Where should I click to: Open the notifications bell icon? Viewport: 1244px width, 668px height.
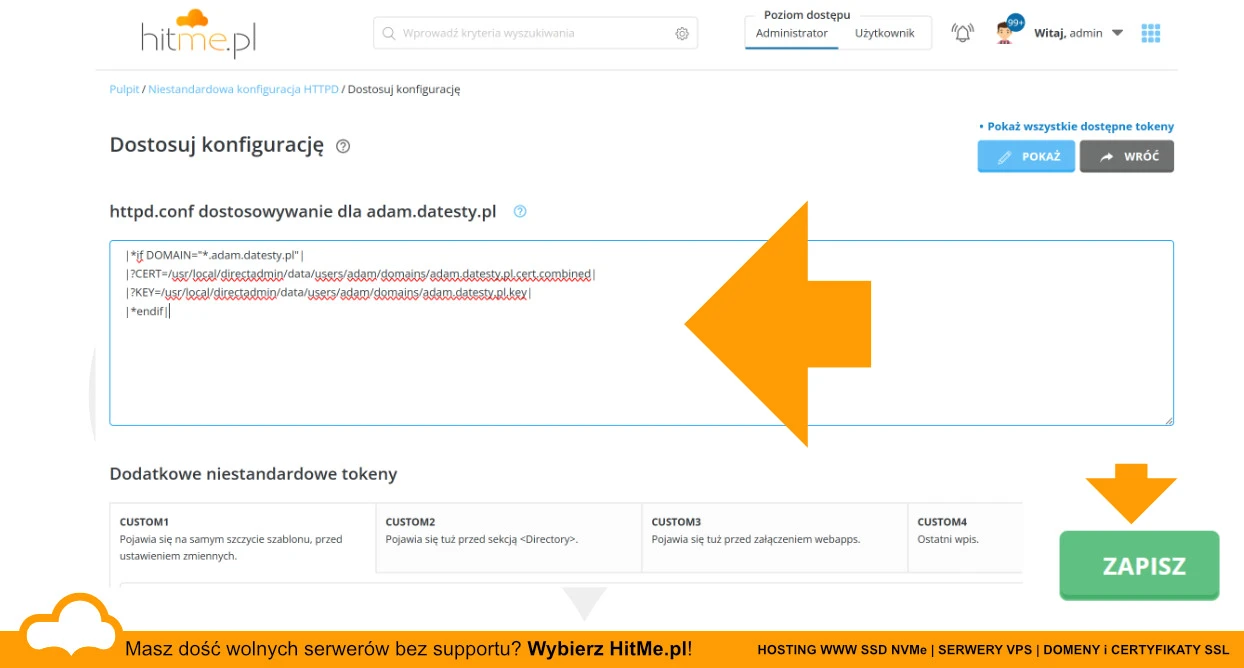tap(962, 33)
